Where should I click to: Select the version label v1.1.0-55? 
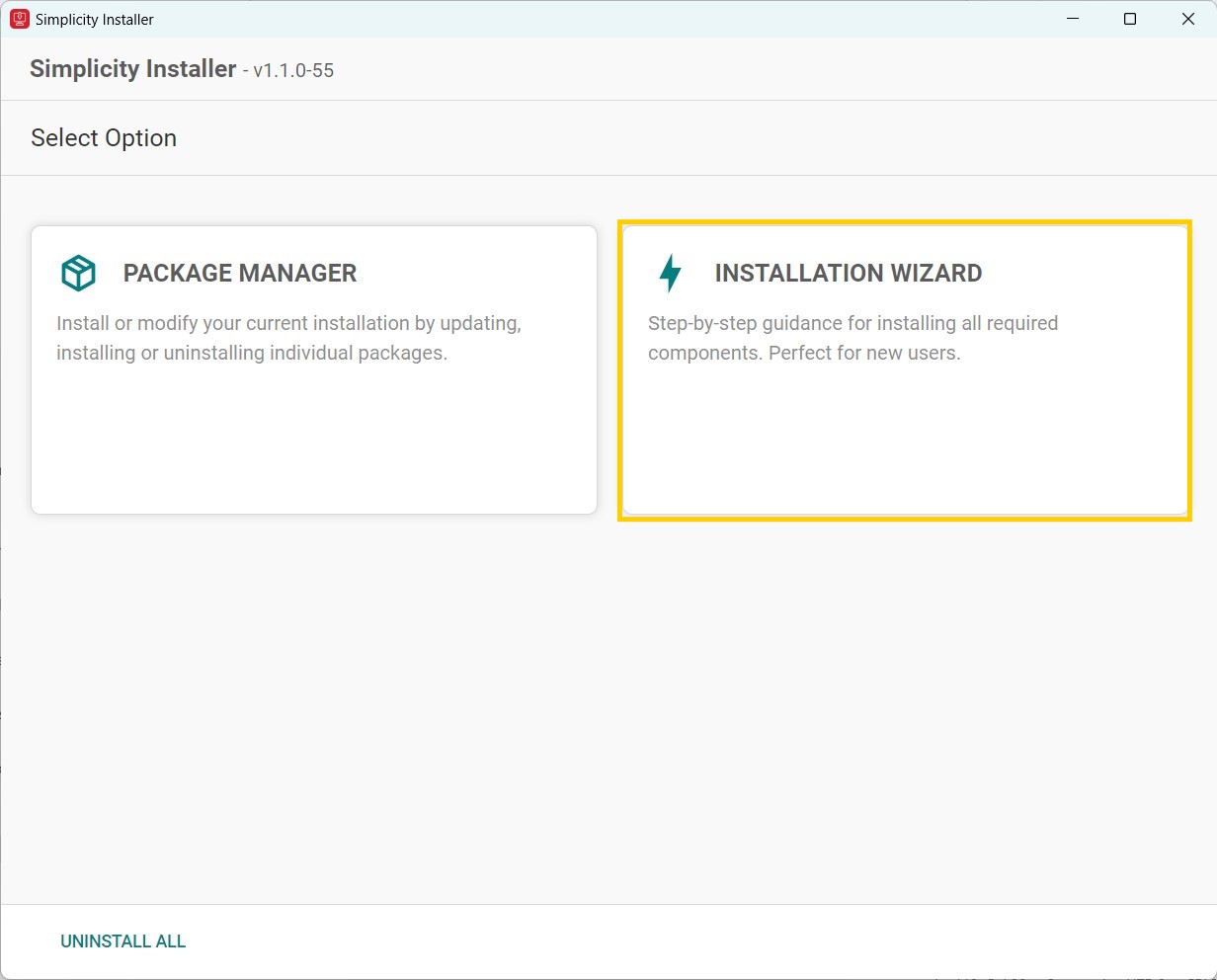click(293, 70)
